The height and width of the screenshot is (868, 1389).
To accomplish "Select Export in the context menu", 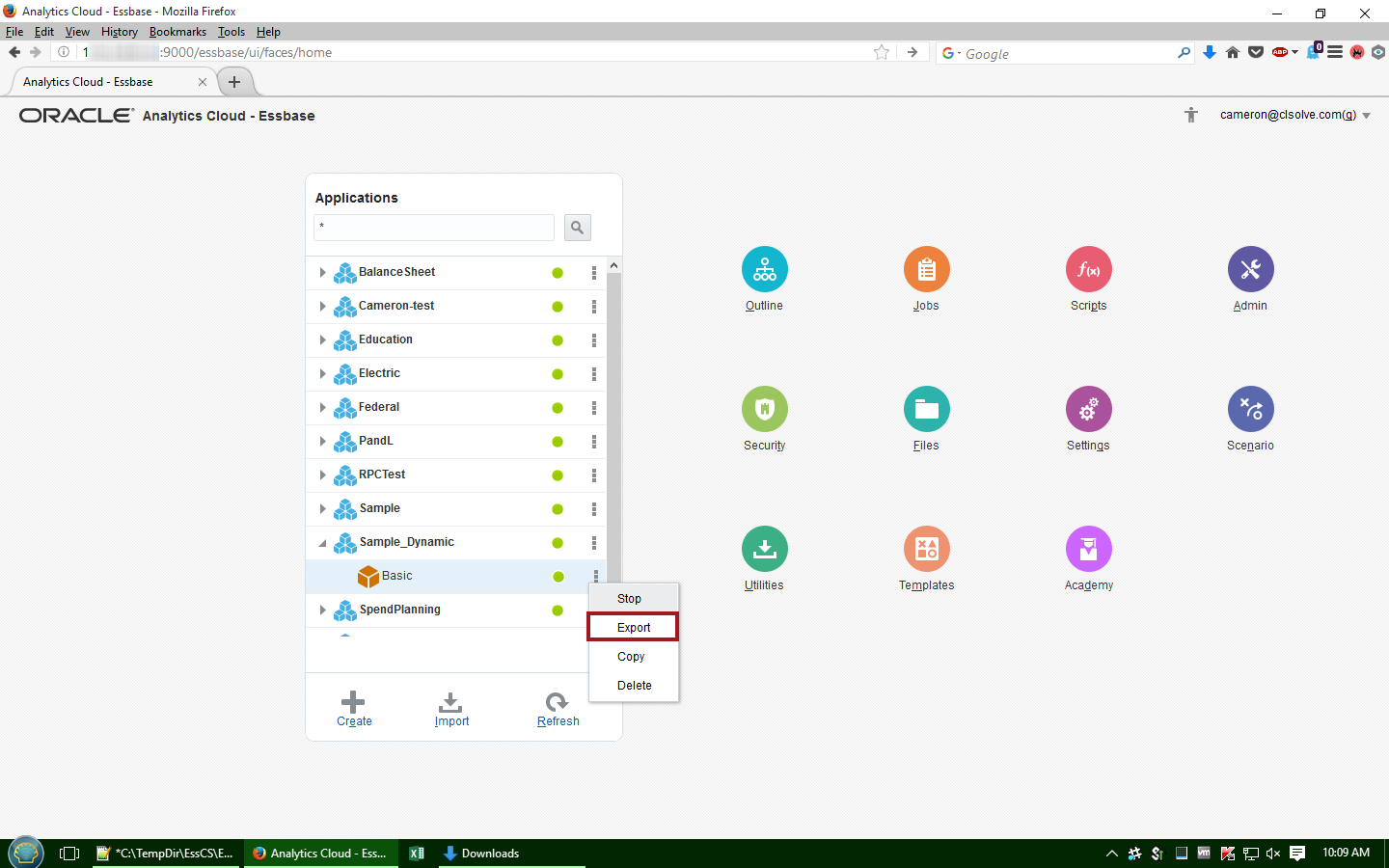I will [634, 628].
